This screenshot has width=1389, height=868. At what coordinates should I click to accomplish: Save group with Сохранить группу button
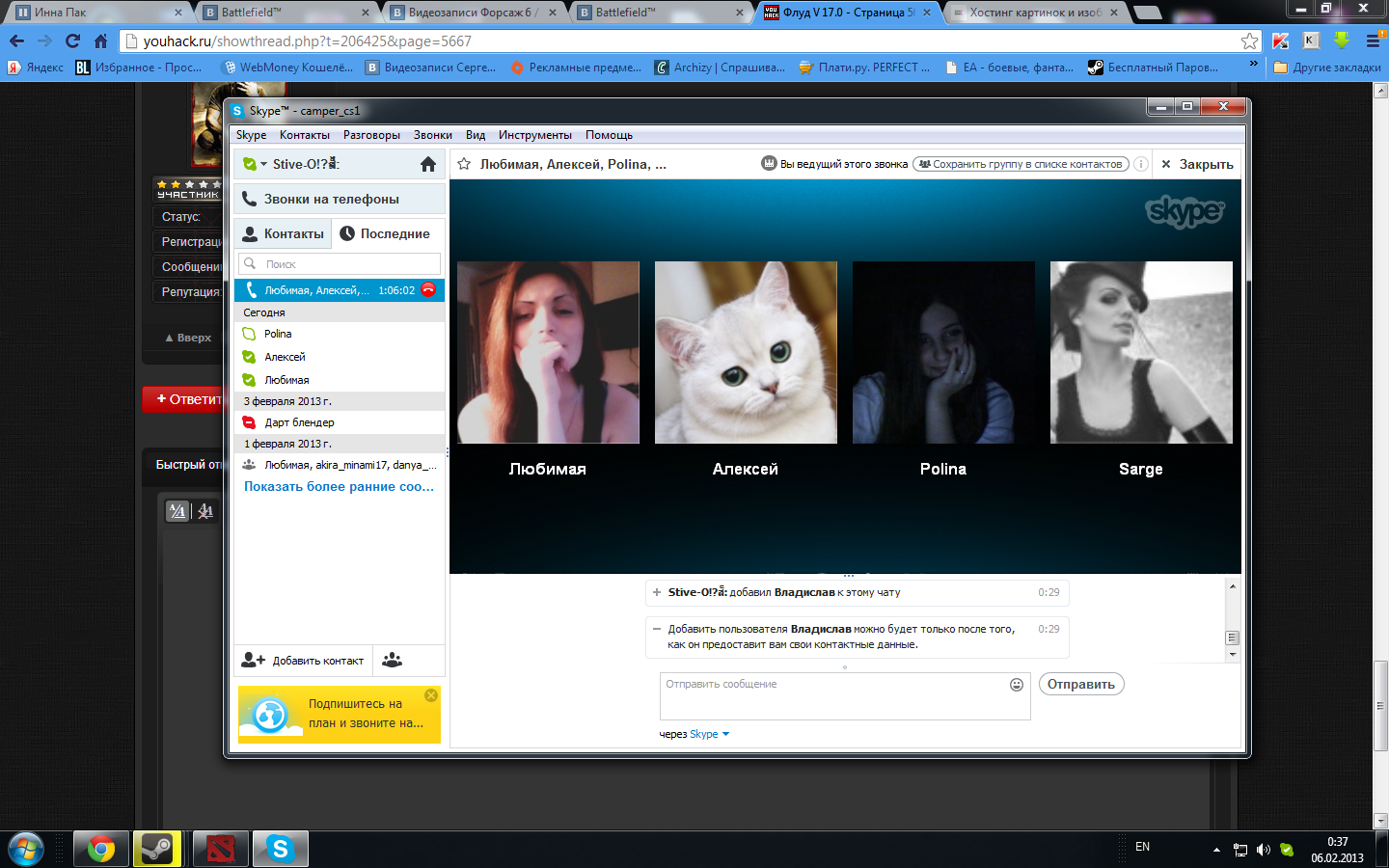(x=1021, y=164)
